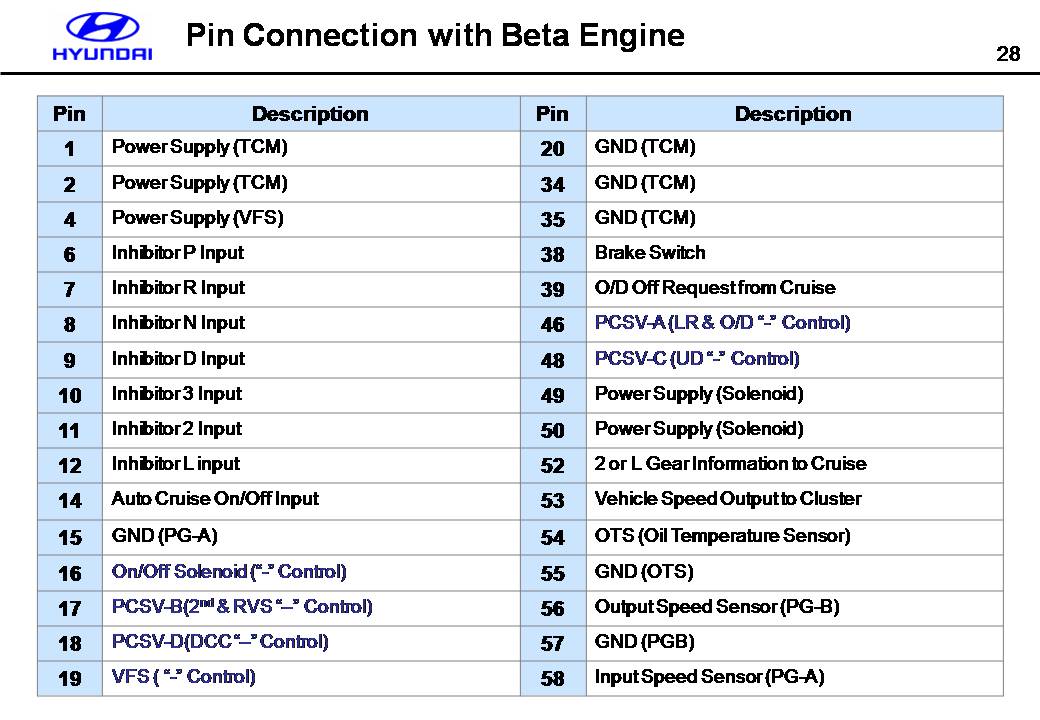Click the O/D Off Request from Cruise cell
The width and height of the screenshot is (1040, 720).
click(x=714, y=288)
